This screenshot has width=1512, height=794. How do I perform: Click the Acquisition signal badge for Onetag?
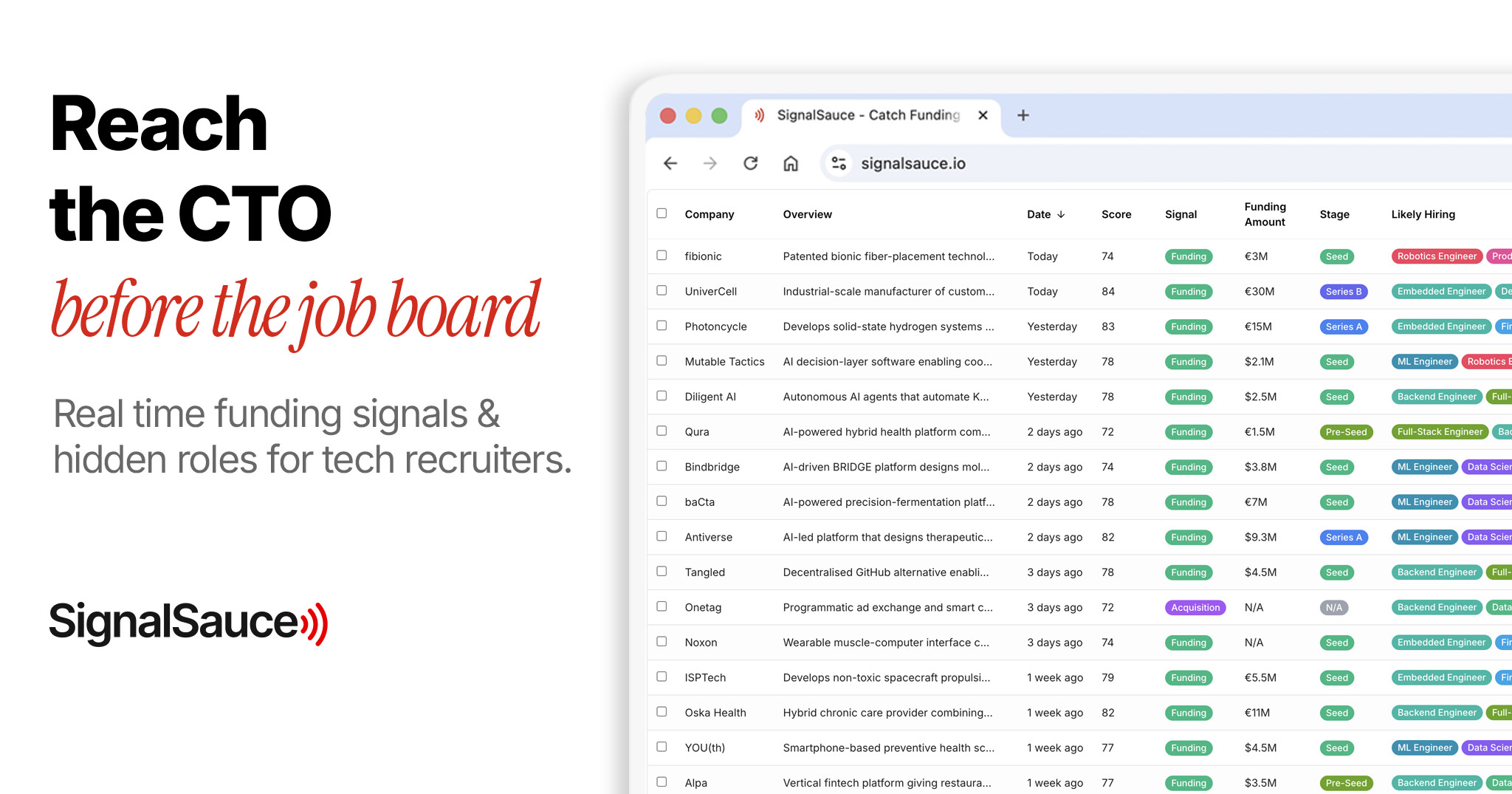tap(1195, 607)
